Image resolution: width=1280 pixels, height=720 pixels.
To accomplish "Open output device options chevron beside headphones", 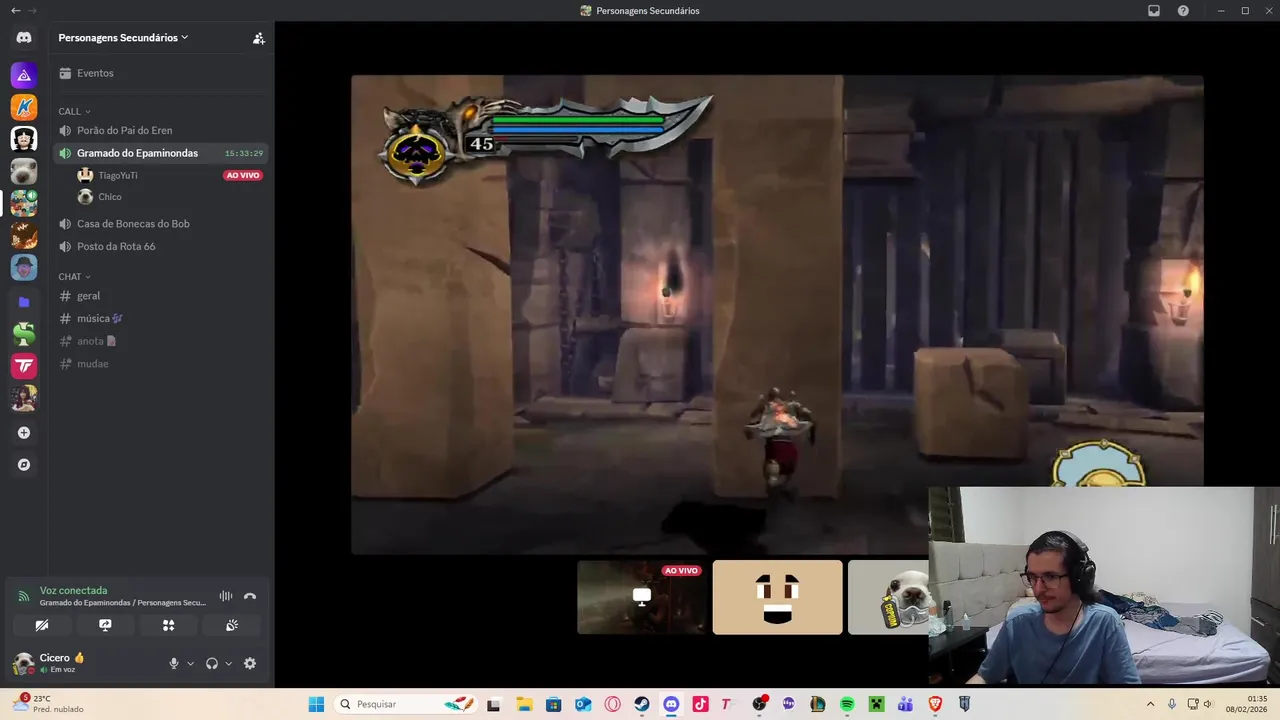I will [x=228, y=664].
